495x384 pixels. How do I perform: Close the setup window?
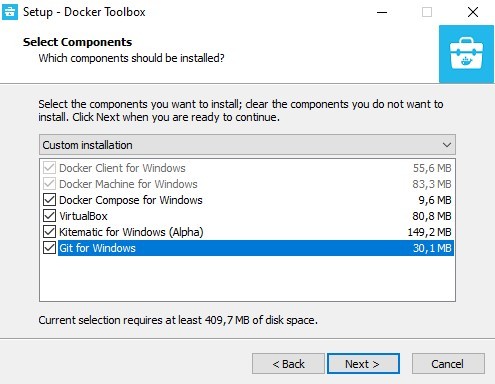pyautogui.click(x=473, y=13)
